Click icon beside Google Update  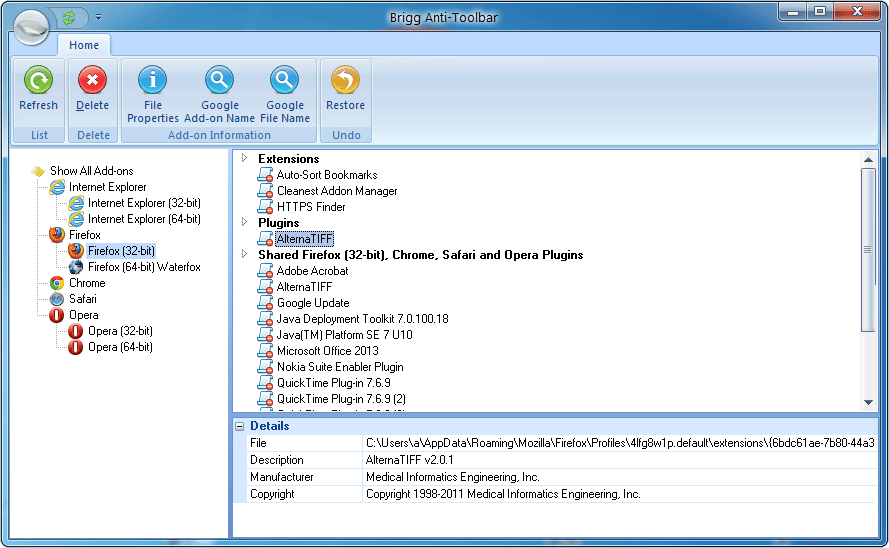(265, 303)
